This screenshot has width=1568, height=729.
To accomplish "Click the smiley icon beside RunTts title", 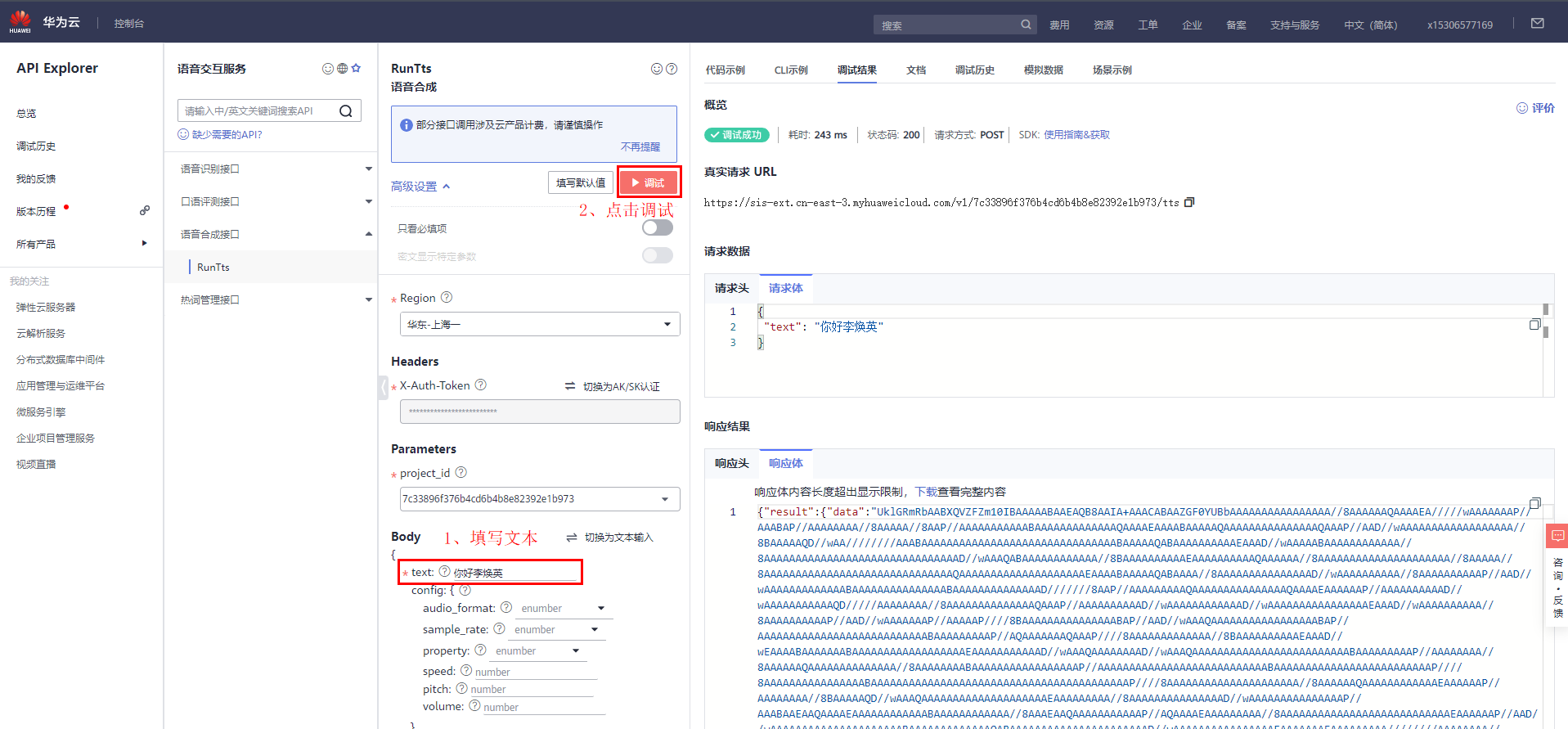I will (657, 69).
